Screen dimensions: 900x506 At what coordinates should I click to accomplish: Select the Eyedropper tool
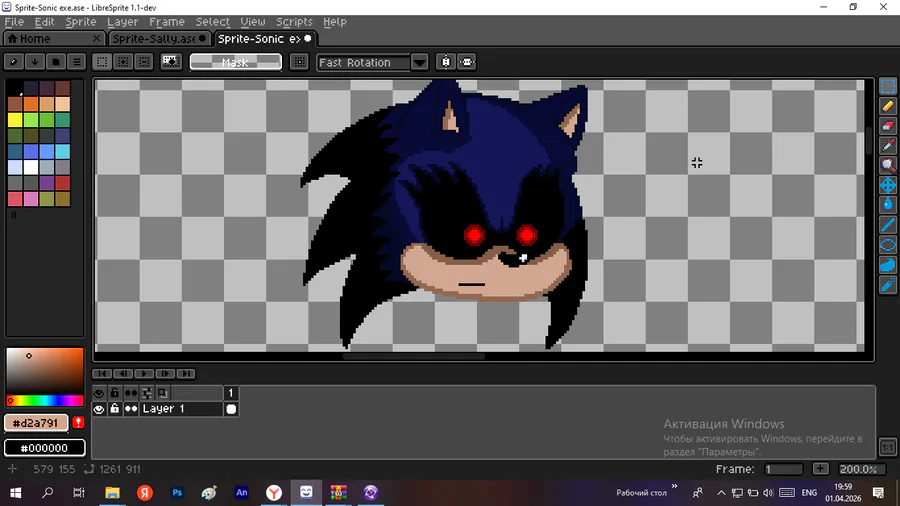tap(887, 146)
